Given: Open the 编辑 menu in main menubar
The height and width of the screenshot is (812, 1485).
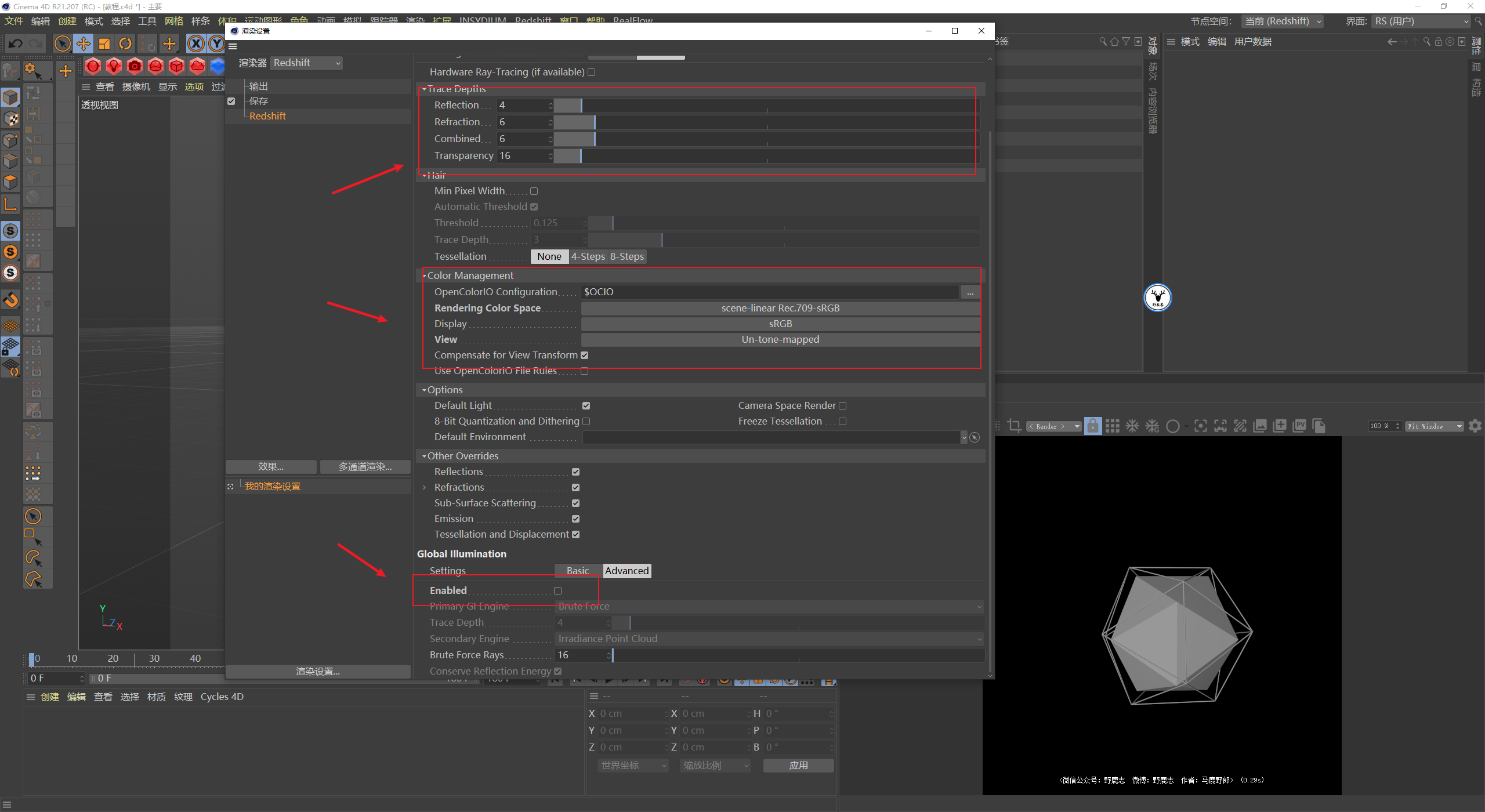Looking at the screenshot, I should coord(41,21).
